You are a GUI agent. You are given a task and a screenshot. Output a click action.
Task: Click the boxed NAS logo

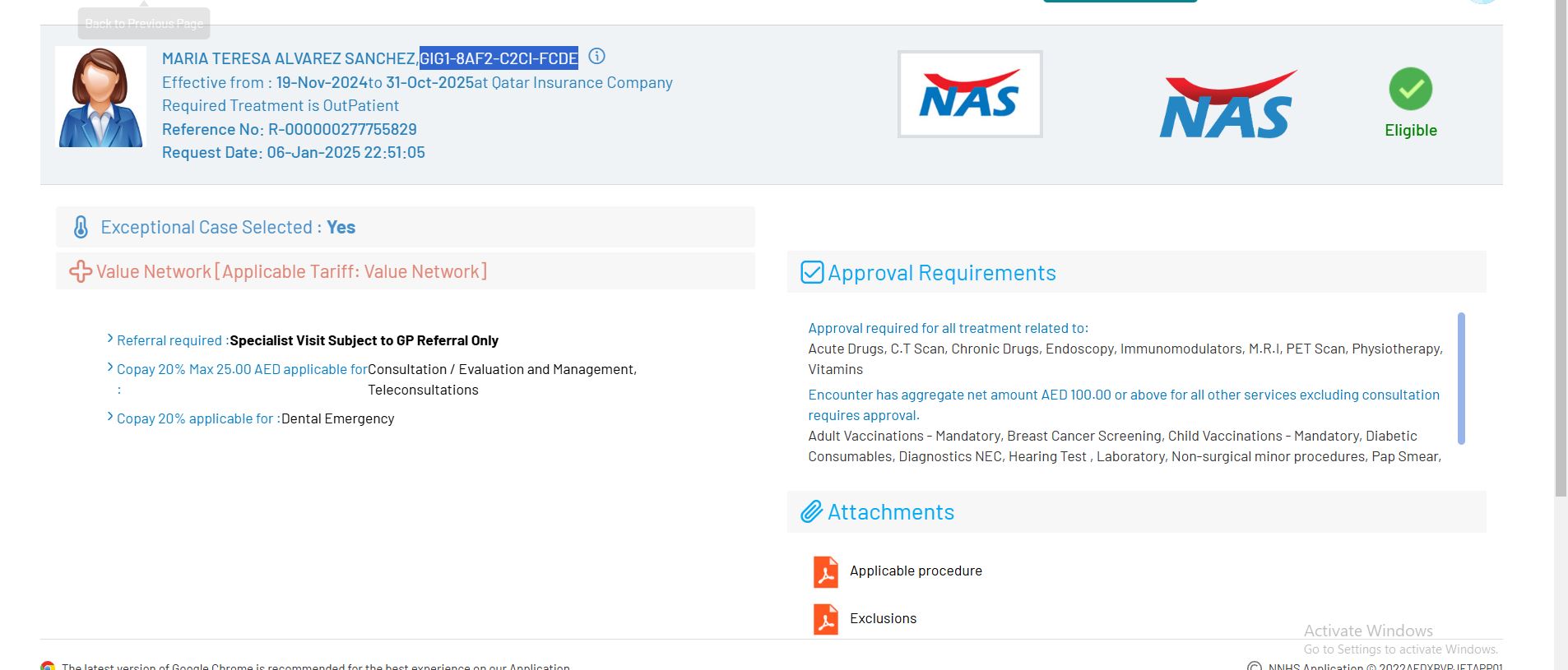tap(970, 94)
